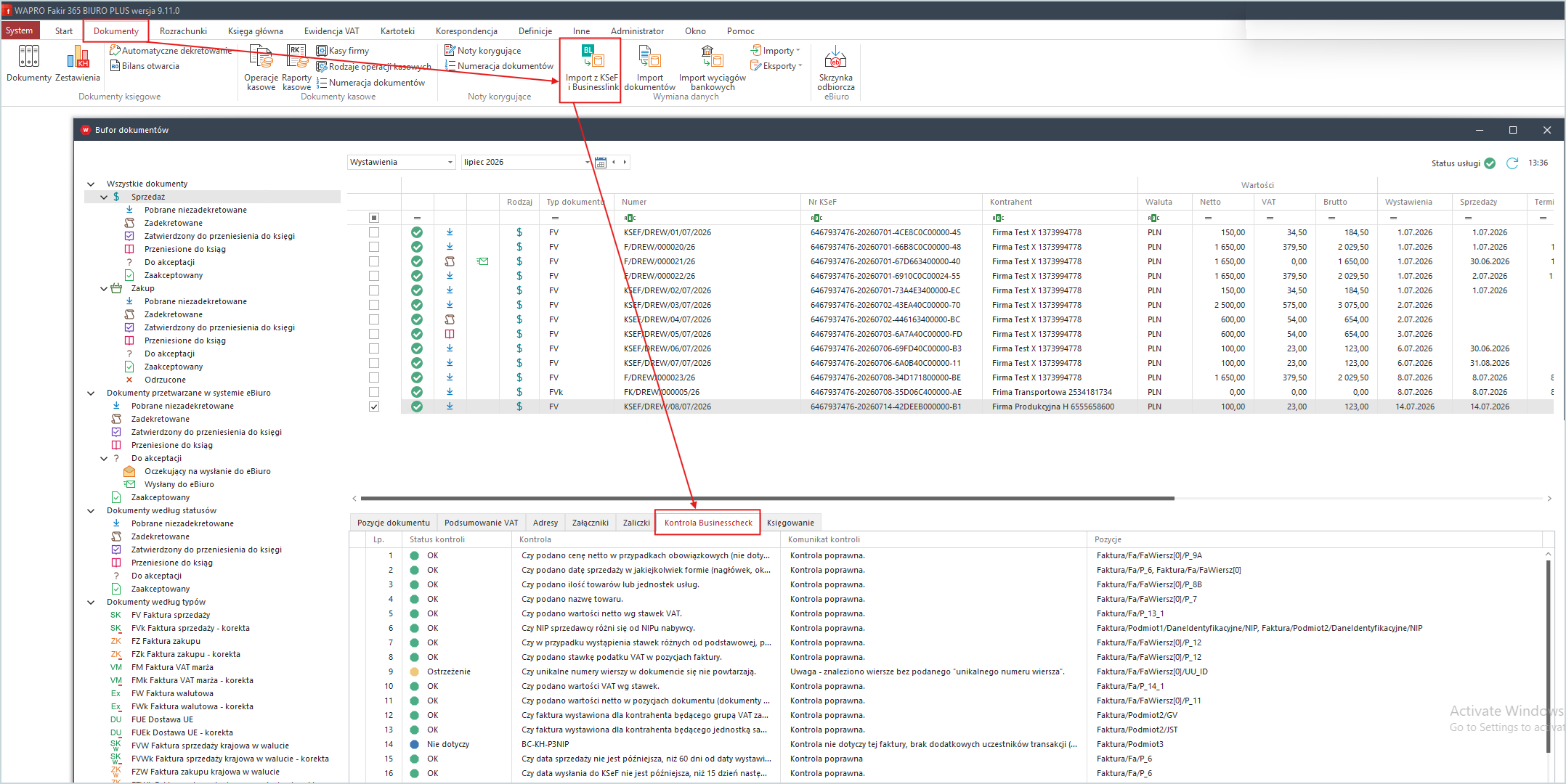Open Noty korygujące
1566x784 pixels.
coord(483,51)
